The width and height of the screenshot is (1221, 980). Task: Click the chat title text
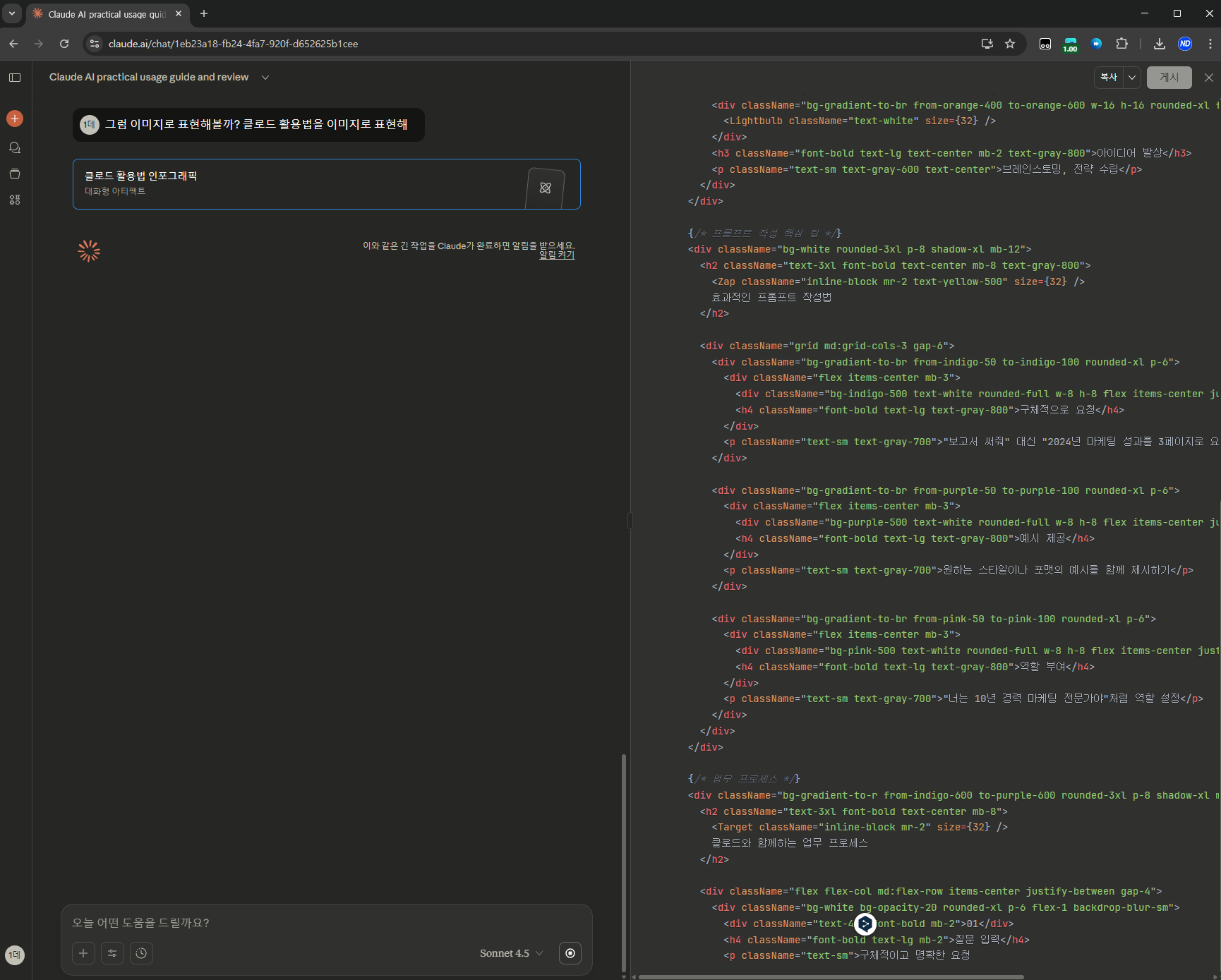(149, 77)
